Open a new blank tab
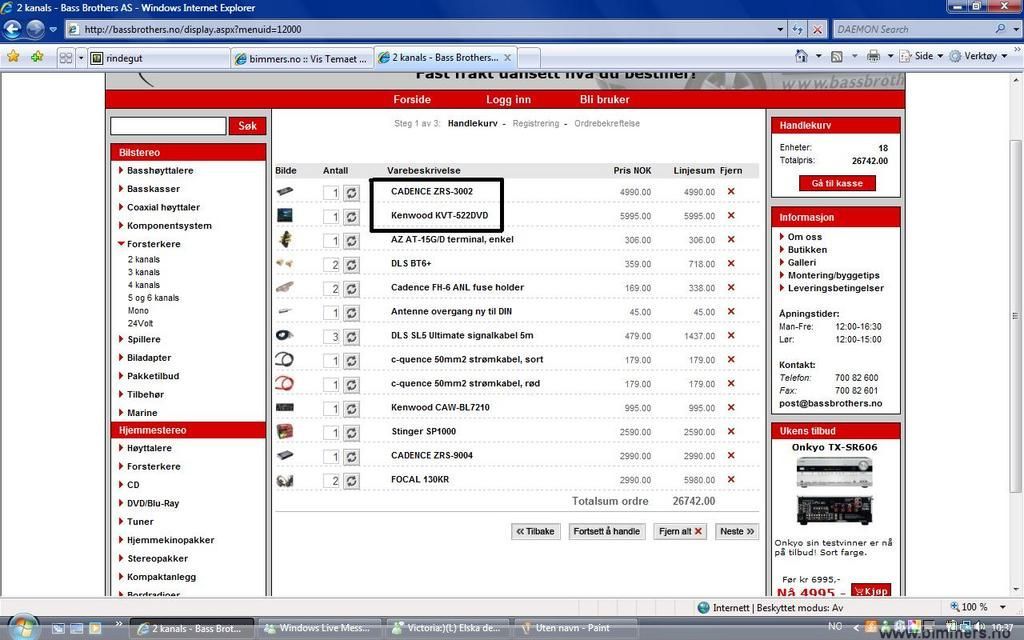The image size is (1024, 640). point(529,57)
